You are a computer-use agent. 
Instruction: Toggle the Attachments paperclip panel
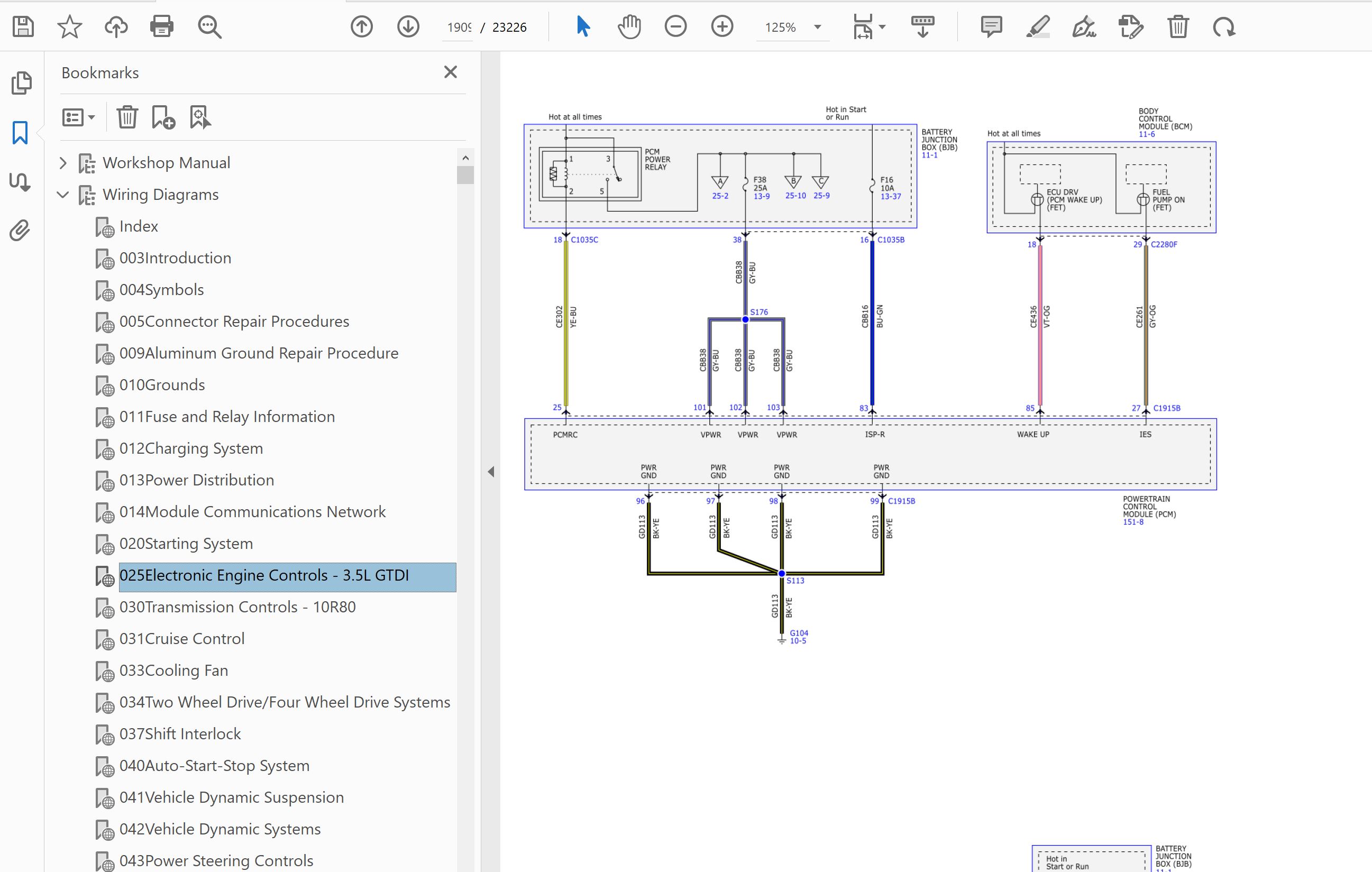tap(21, 231)
